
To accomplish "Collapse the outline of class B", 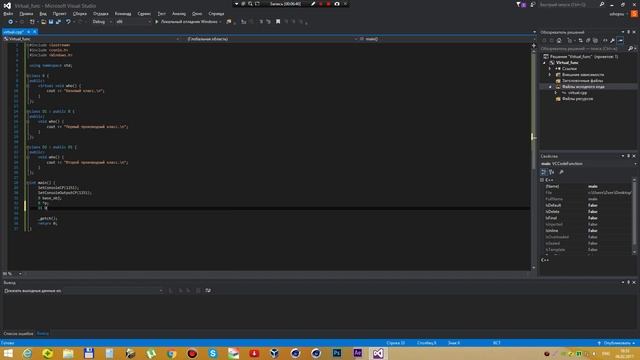I will (x=28, y=76).
